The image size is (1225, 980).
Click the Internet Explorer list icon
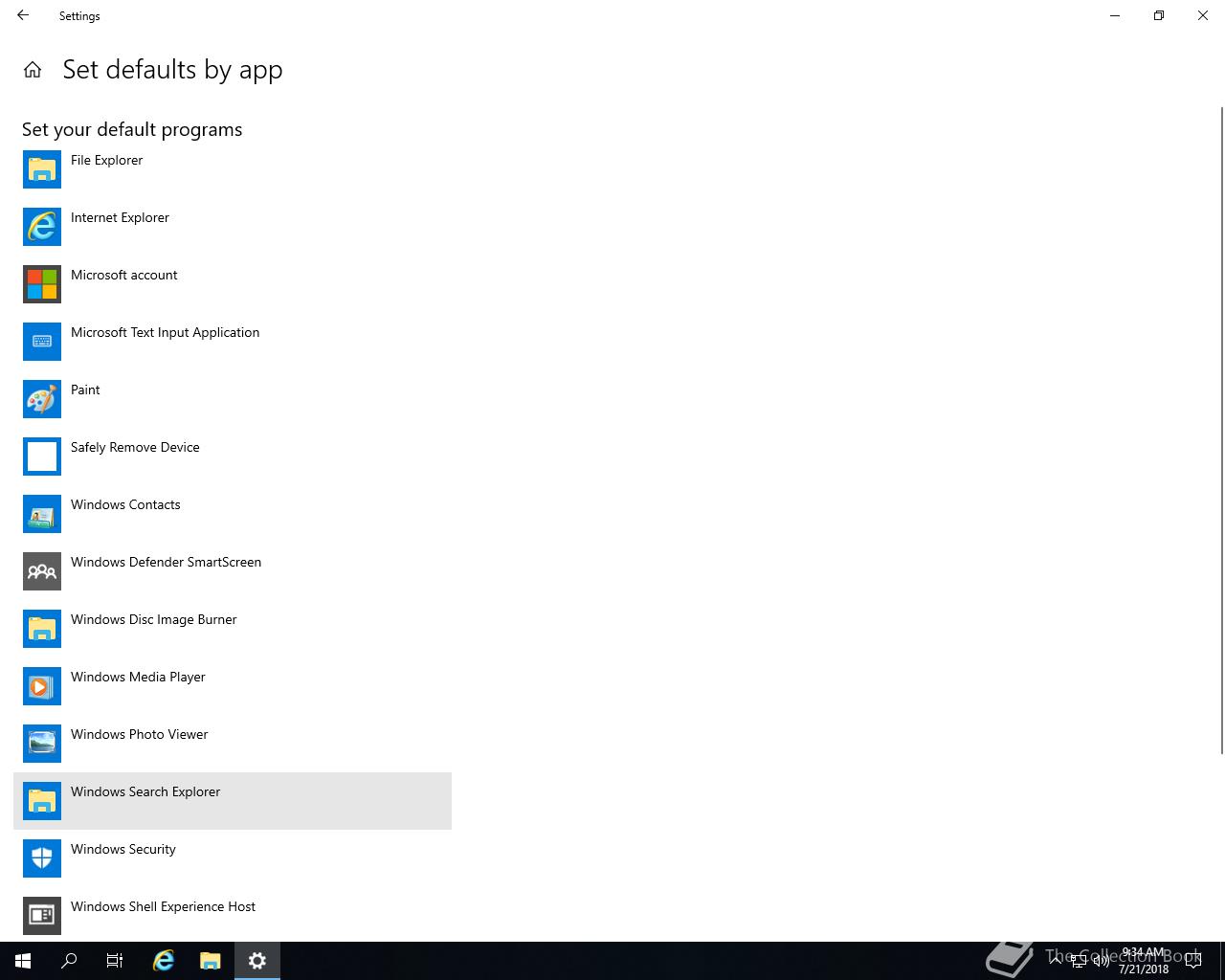42,227
